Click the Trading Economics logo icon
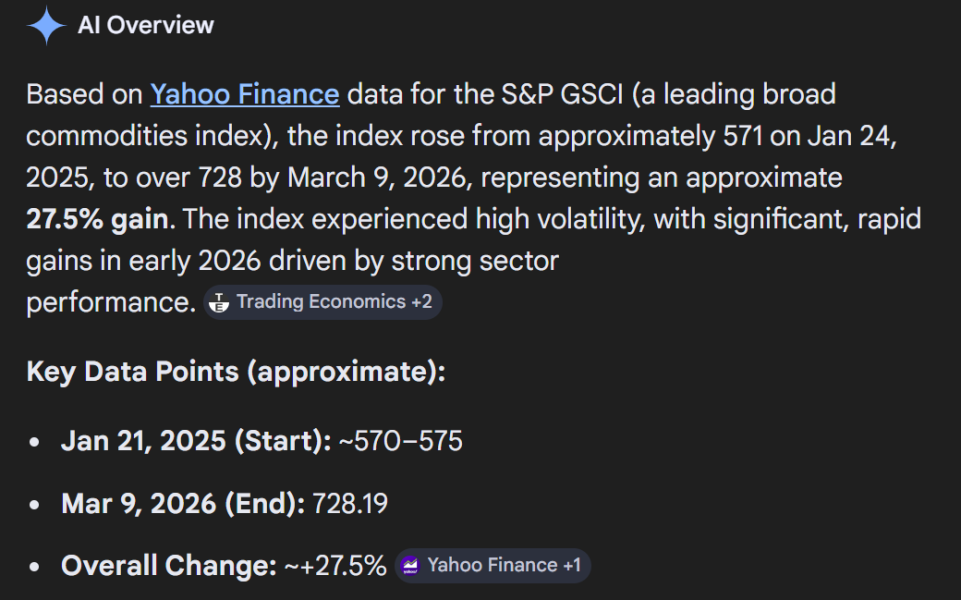The width and height of the screenshot is (961, 600). pos(219,302)
